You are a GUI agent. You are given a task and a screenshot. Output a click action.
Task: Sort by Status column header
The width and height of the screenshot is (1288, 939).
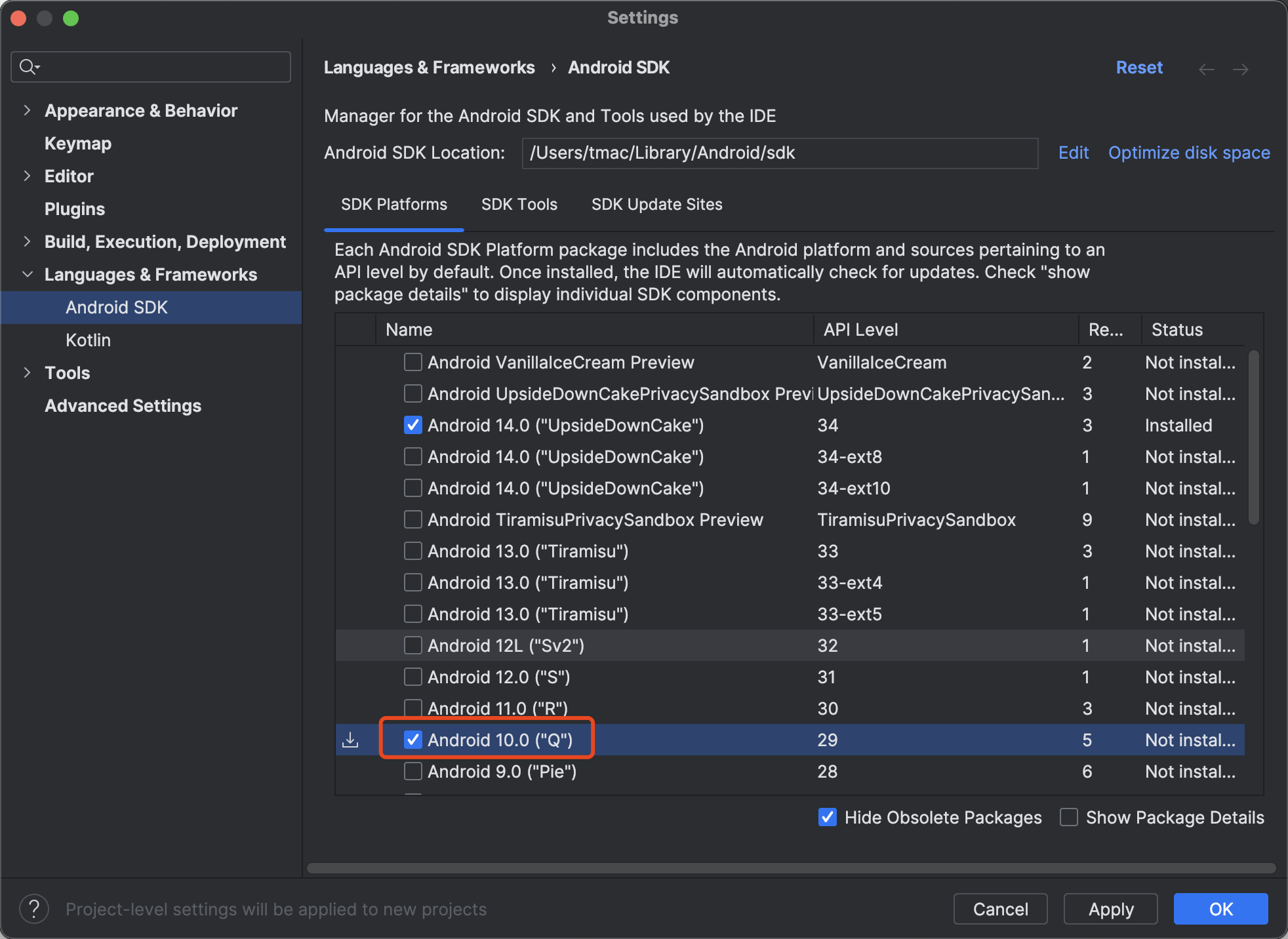(1194, 329)
